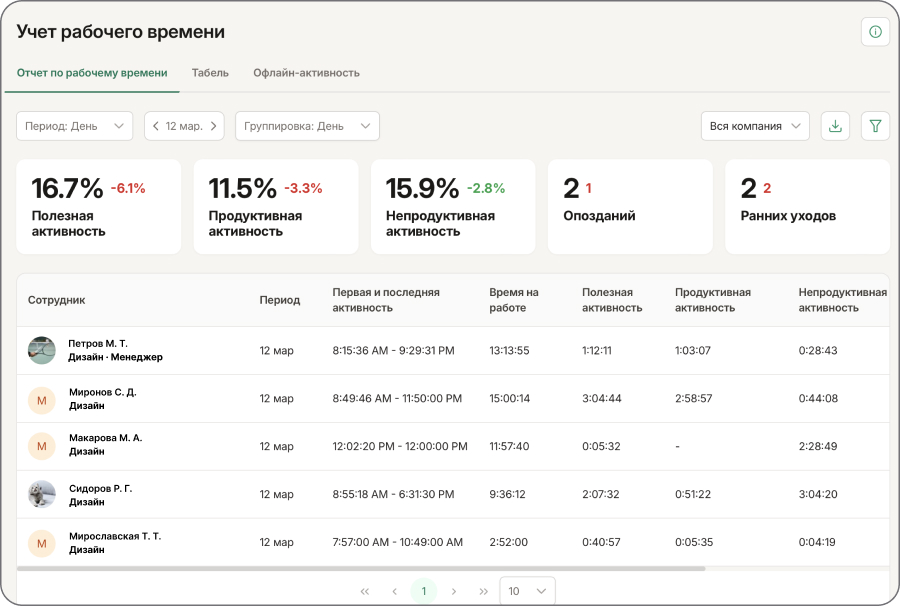Click the info icon in top right corner
The width and height of the screenshot is (900, 606).
875,31
